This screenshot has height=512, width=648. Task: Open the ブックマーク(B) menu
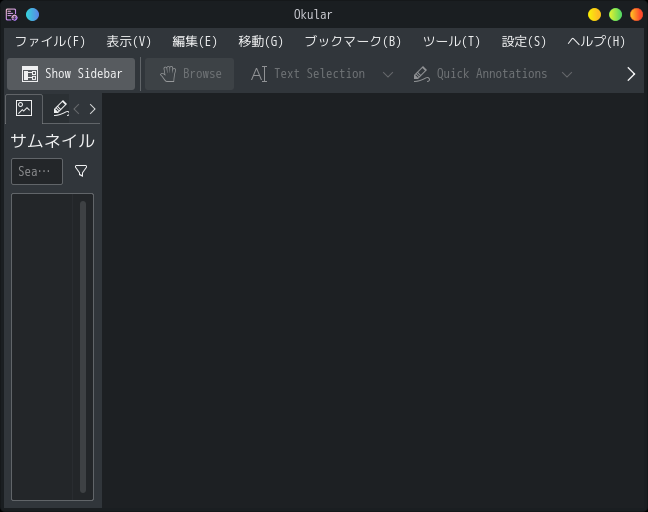(x=353, y=41)
